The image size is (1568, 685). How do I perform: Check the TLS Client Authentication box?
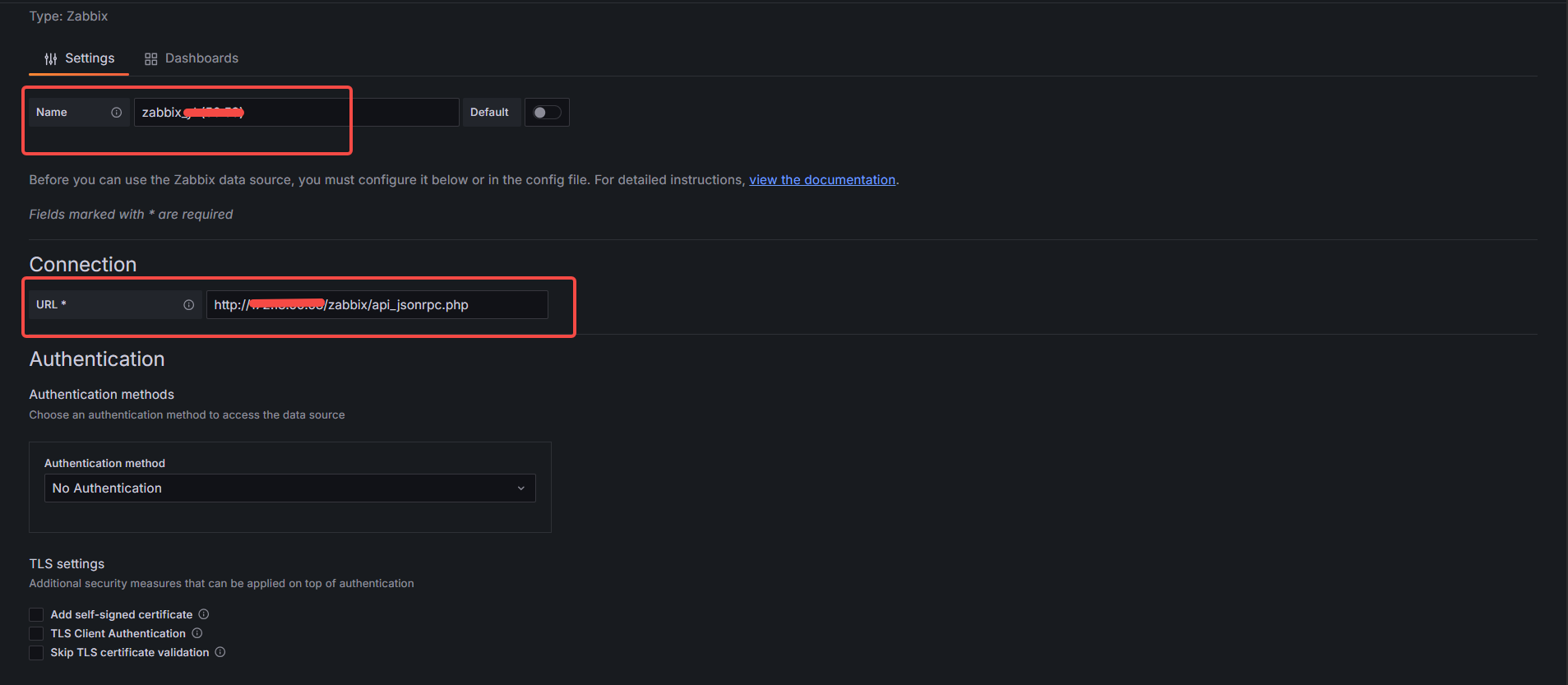36,634
